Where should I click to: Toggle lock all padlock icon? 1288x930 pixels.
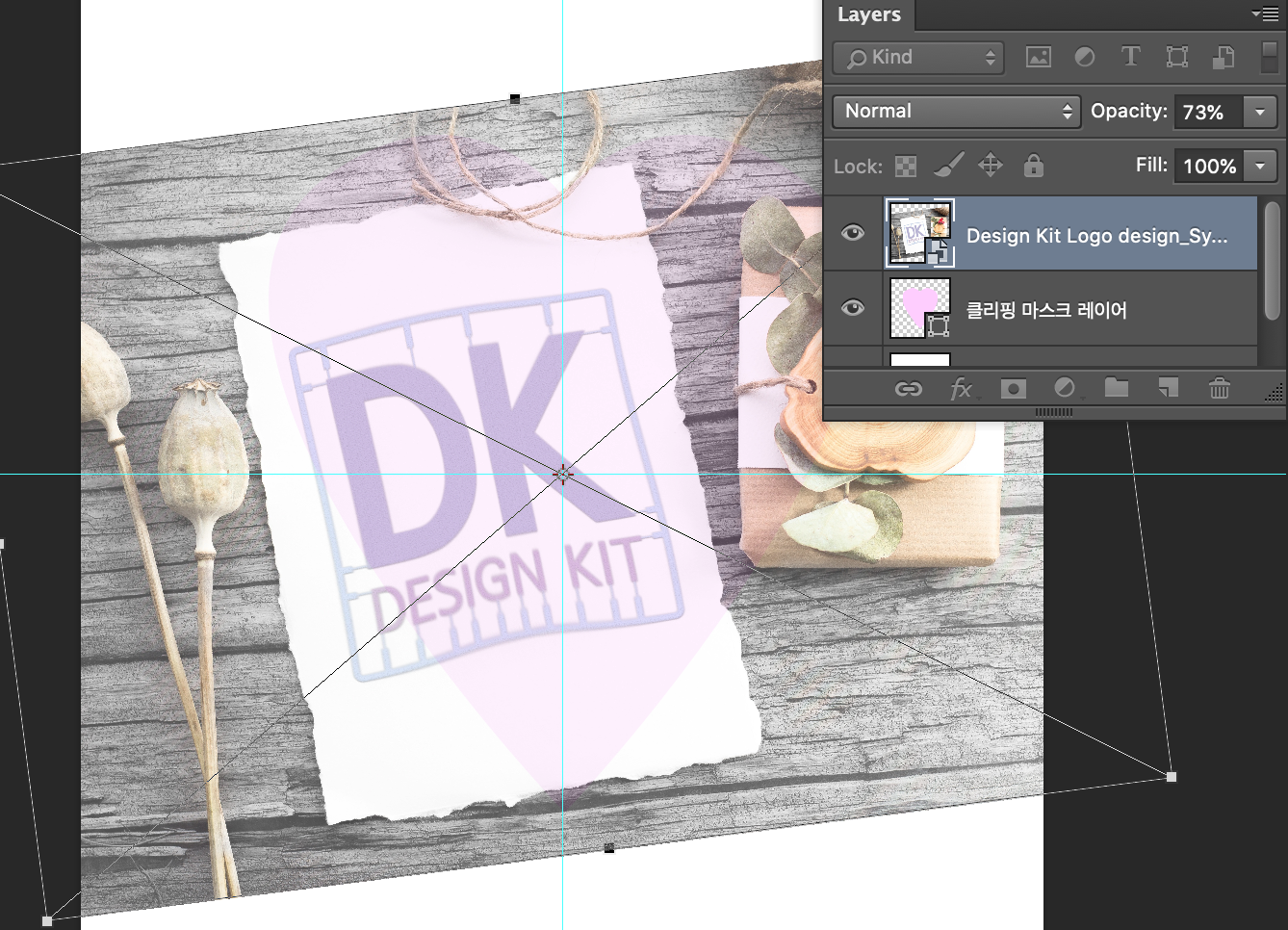coord(1034,165)
